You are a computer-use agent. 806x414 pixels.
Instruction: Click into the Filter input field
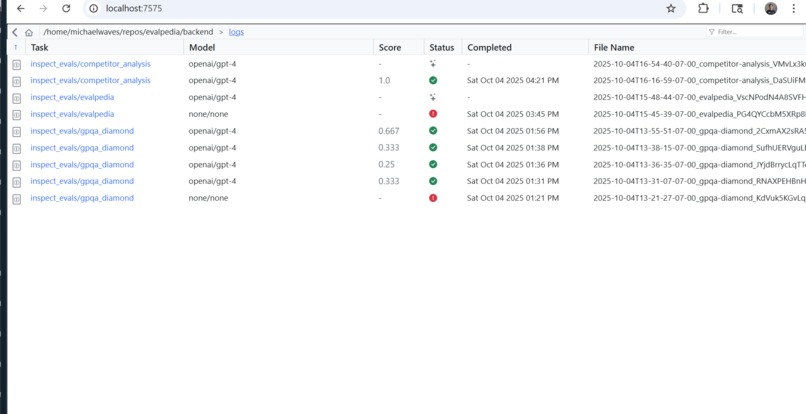(754, 32)
